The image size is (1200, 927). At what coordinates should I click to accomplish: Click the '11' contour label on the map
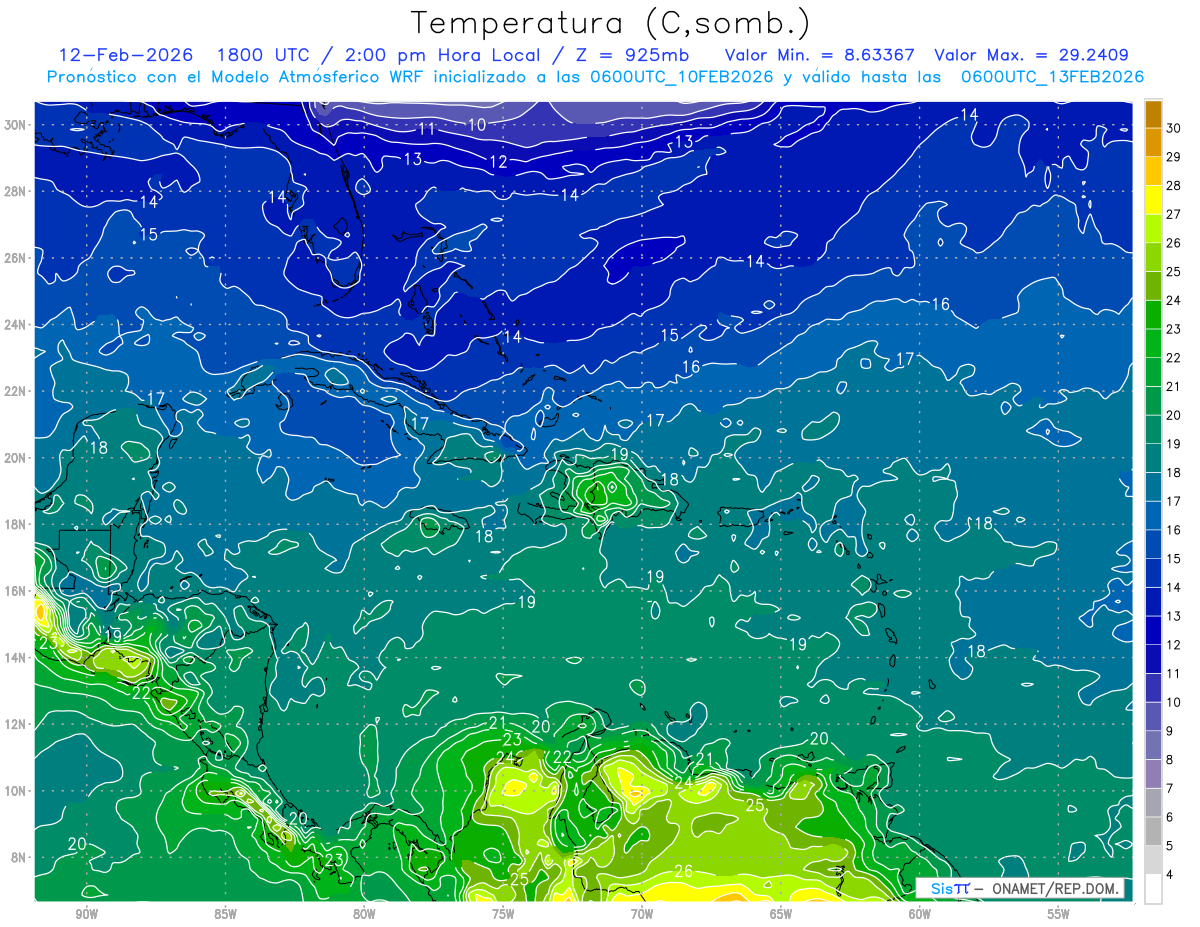(x=427, y=129)
